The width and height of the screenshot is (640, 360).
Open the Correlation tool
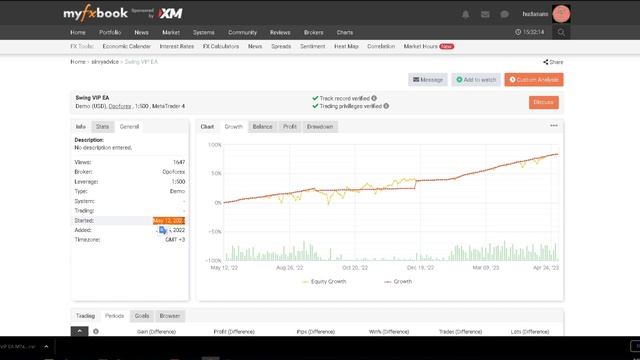381,47
